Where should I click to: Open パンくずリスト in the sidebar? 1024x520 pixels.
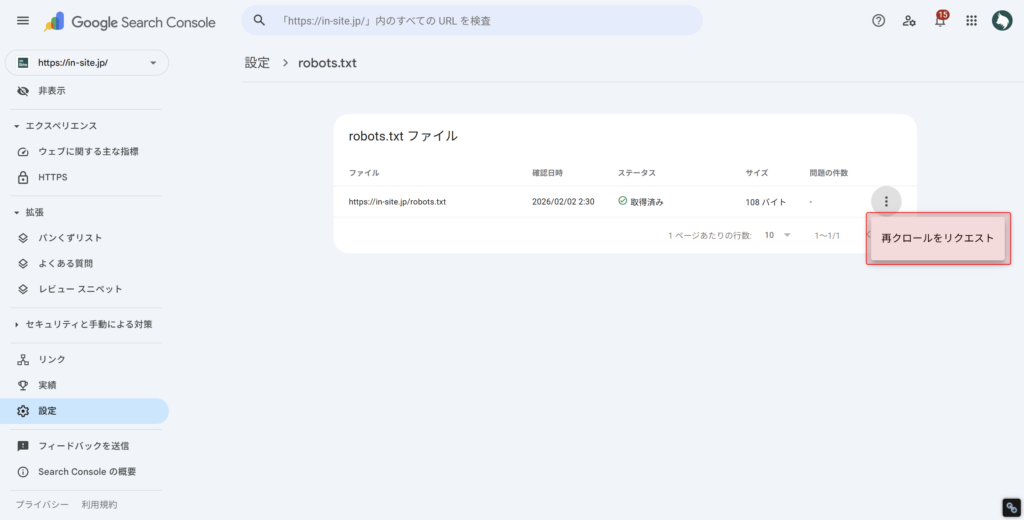tap(70, 238)
